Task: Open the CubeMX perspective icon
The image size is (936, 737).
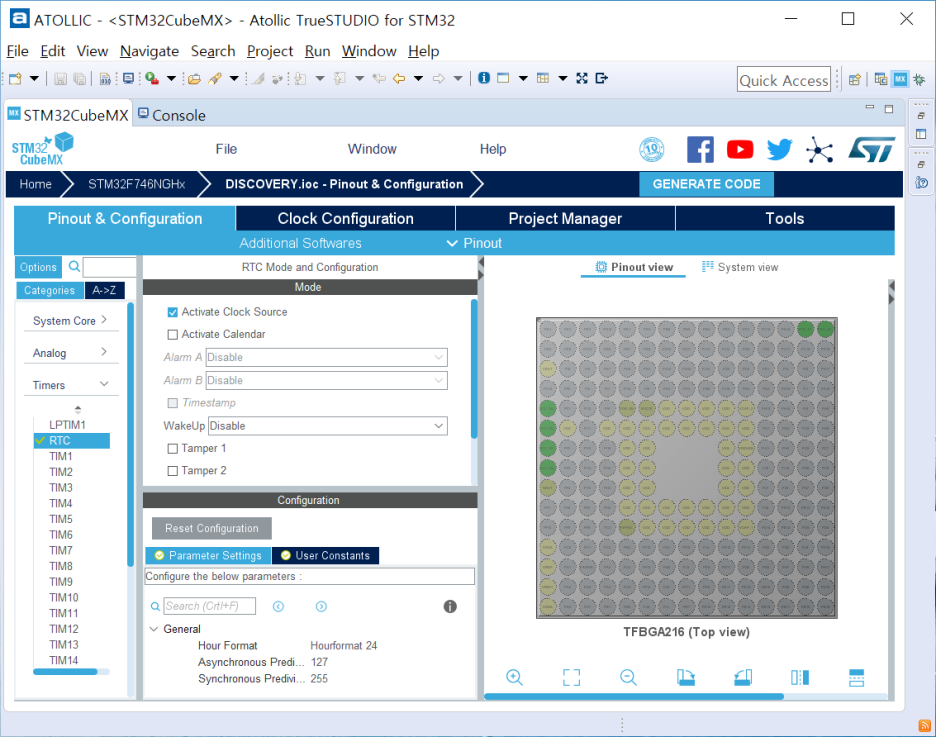Action: (x=900, y=79)
